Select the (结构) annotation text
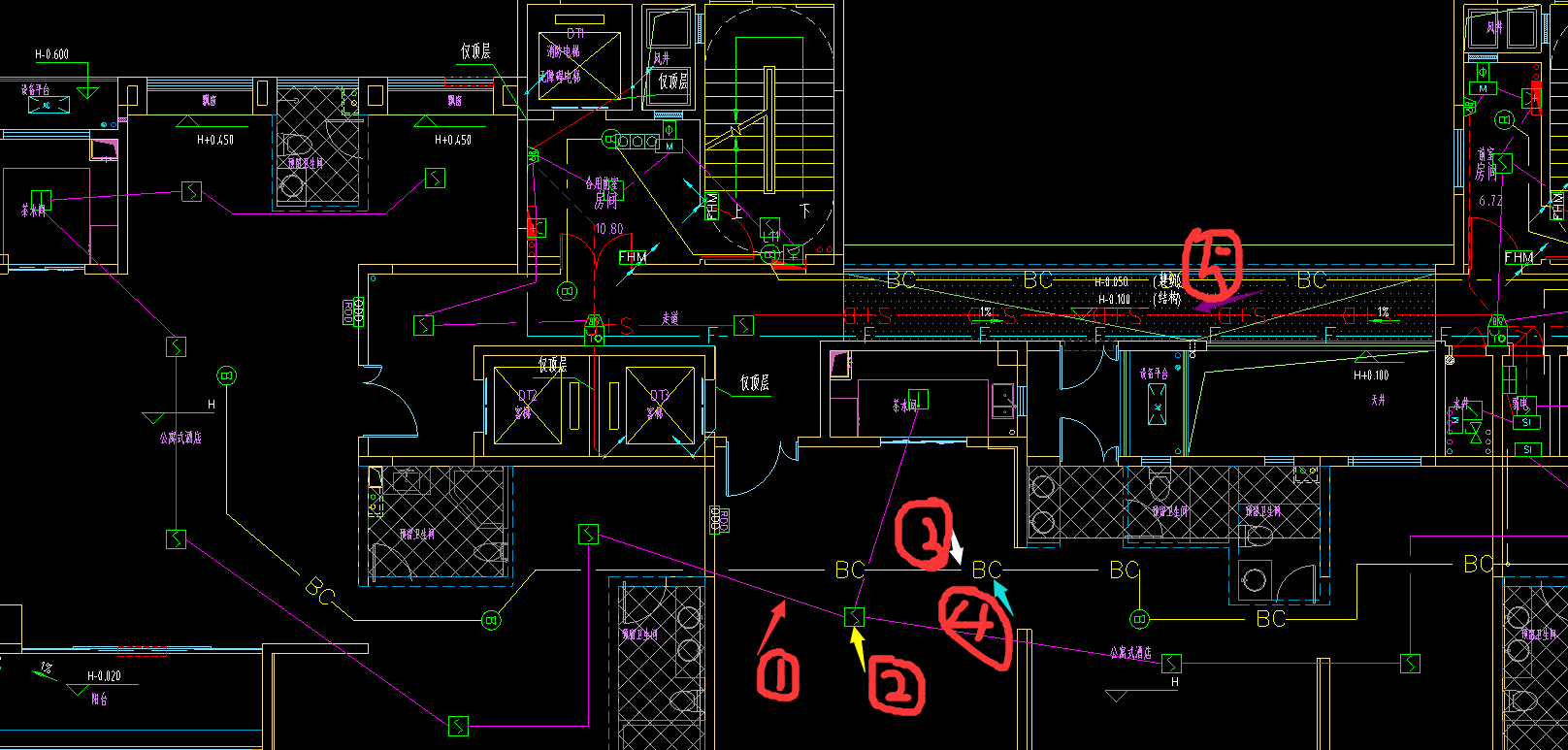 [1167, 298]
